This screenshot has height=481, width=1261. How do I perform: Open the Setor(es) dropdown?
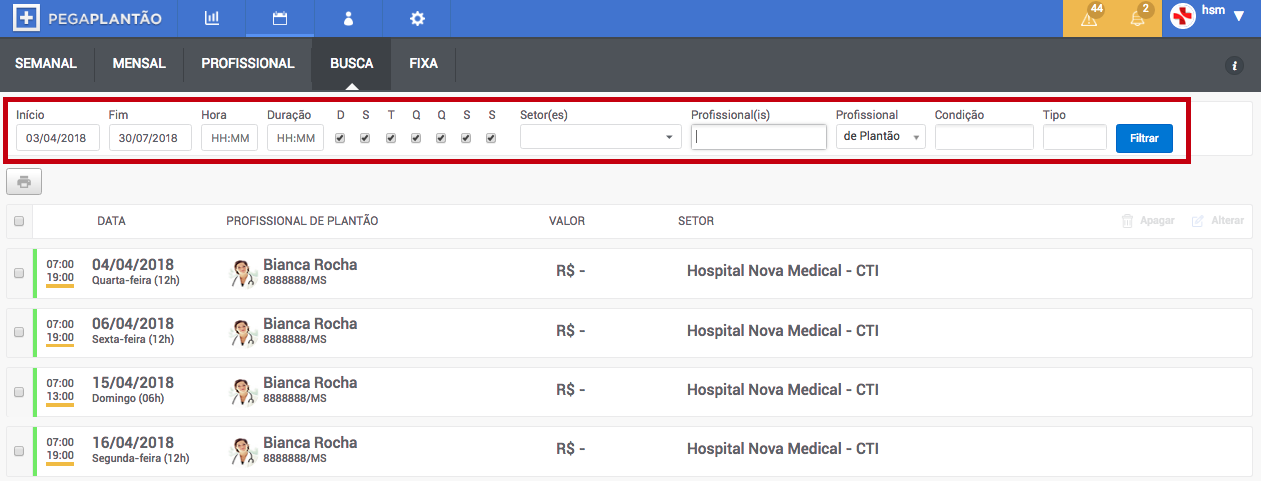601,137
